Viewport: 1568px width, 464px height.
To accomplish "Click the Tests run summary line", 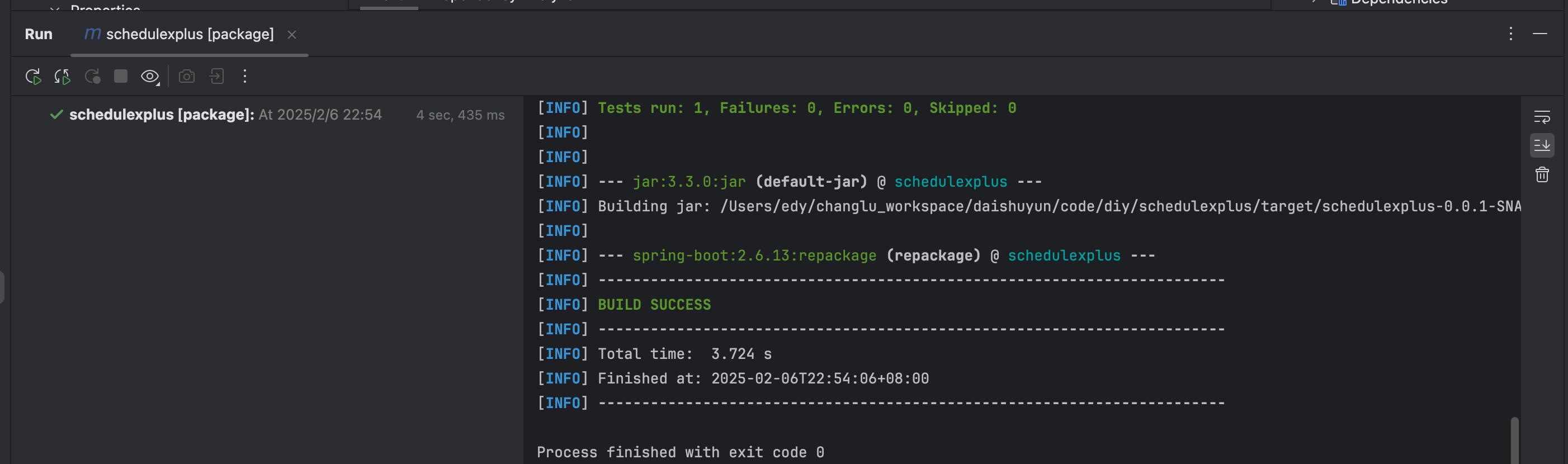I will click(x=806, y=108).
